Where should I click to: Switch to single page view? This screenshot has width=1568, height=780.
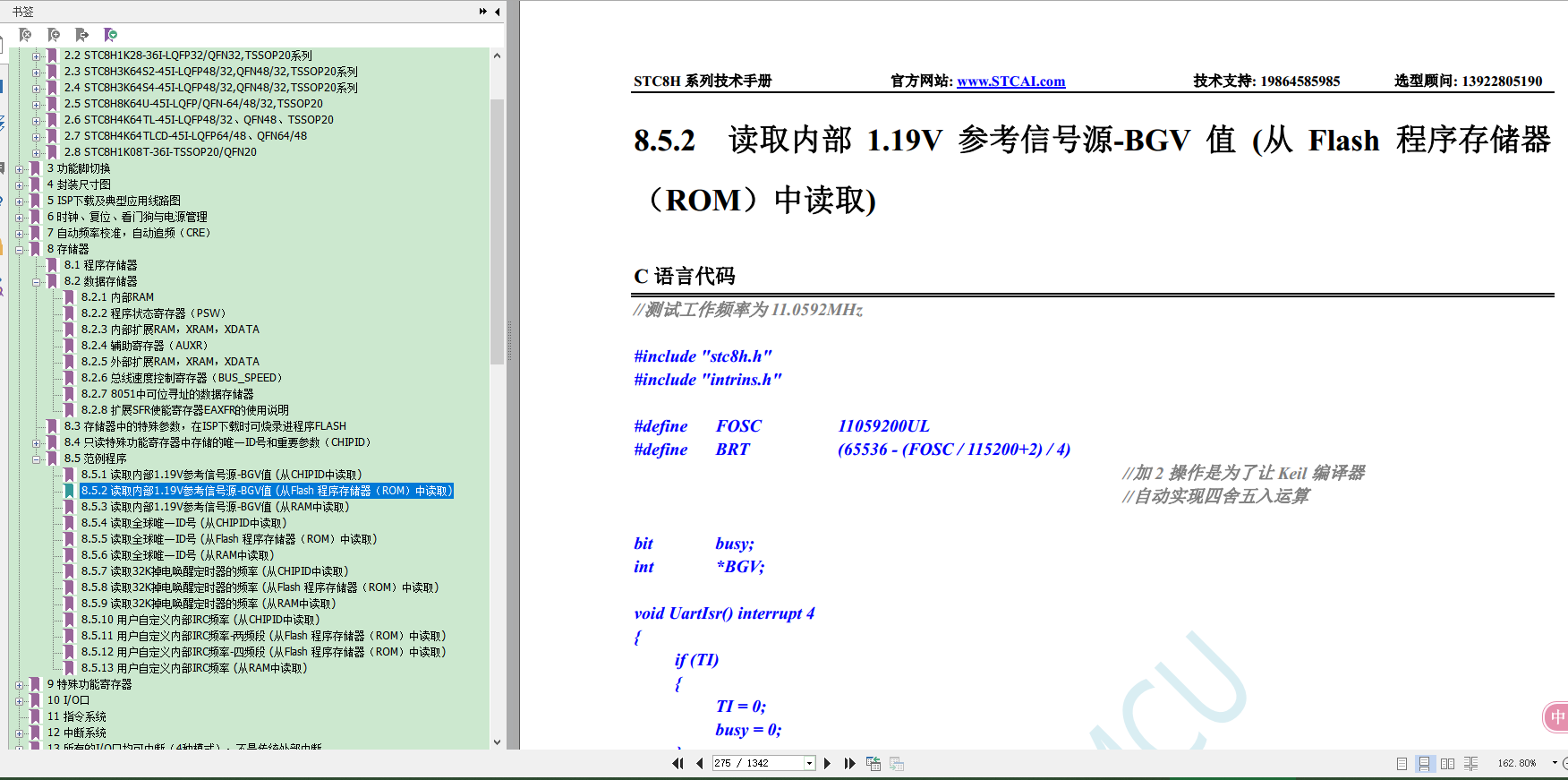(1402, 764)
